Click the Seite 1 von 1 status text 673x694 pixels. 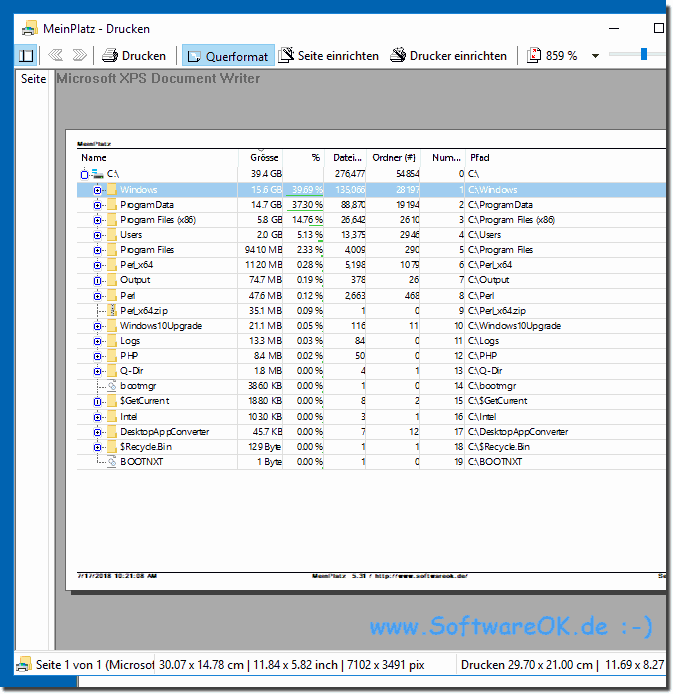[94, 665]
